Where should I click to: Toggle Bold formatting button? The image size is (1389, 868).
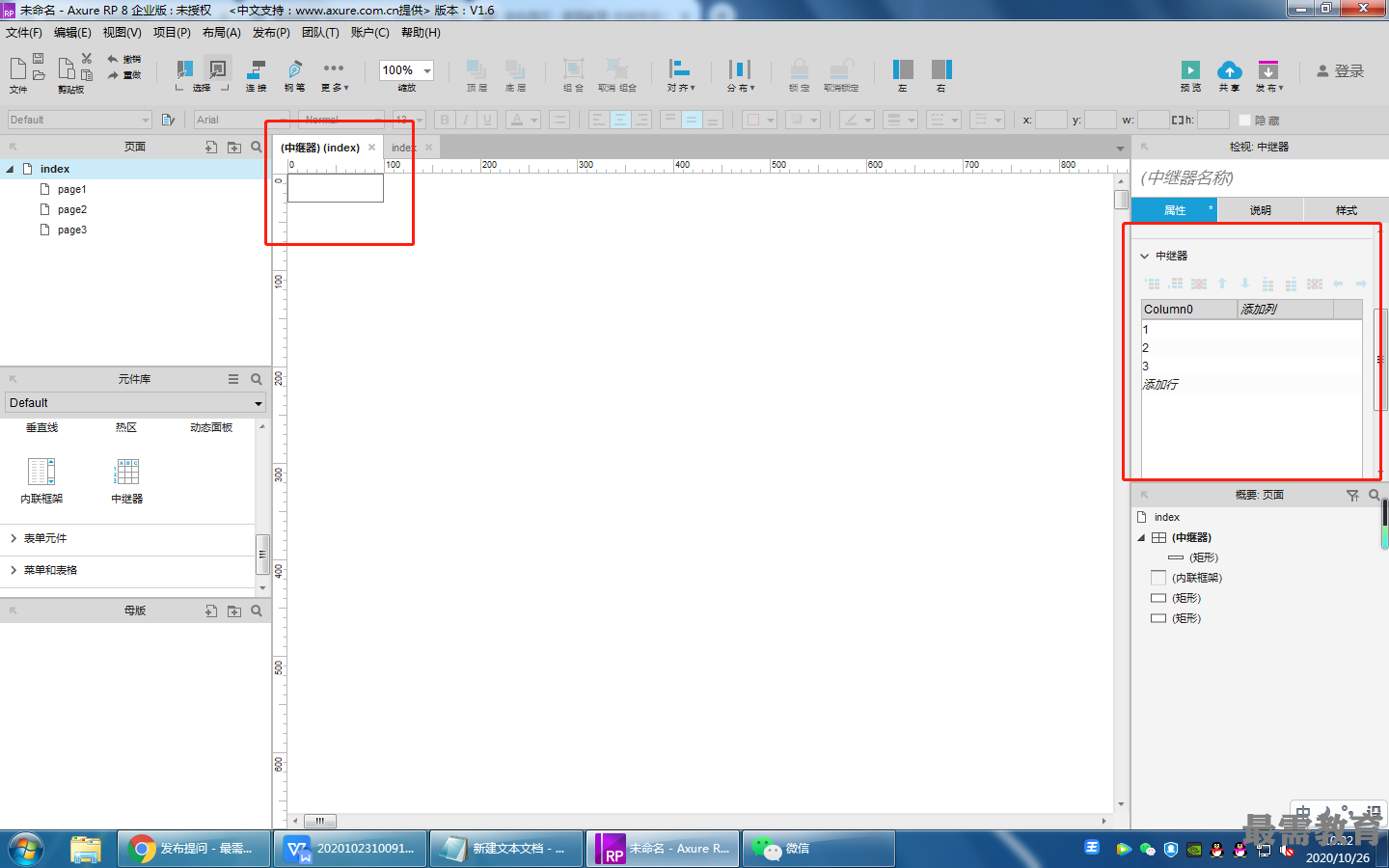pos(445,120)
